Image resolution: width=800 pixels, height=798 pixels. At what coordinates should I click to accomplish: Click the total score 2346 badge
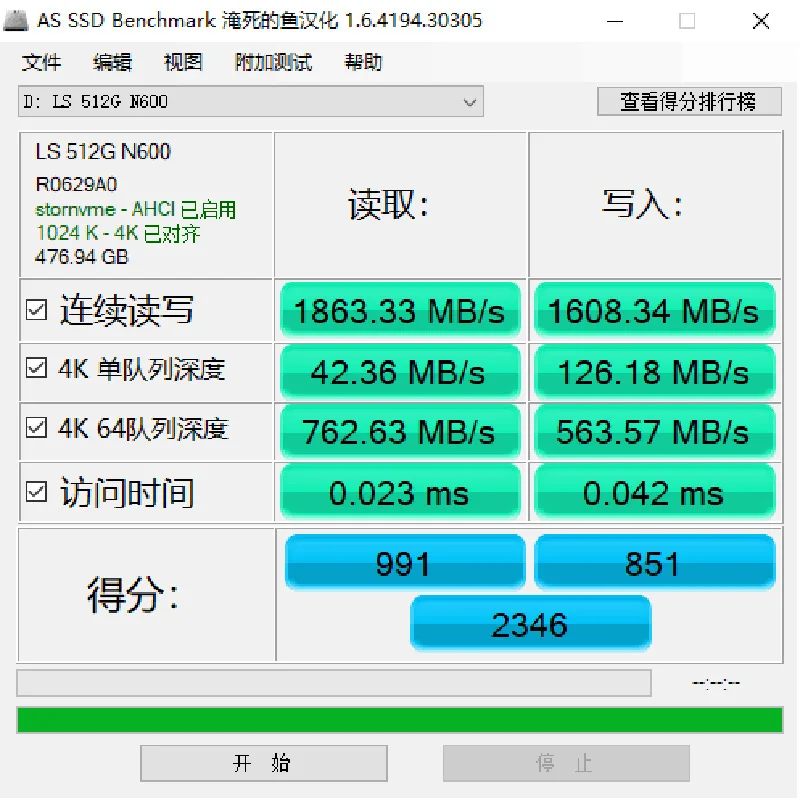531,624
